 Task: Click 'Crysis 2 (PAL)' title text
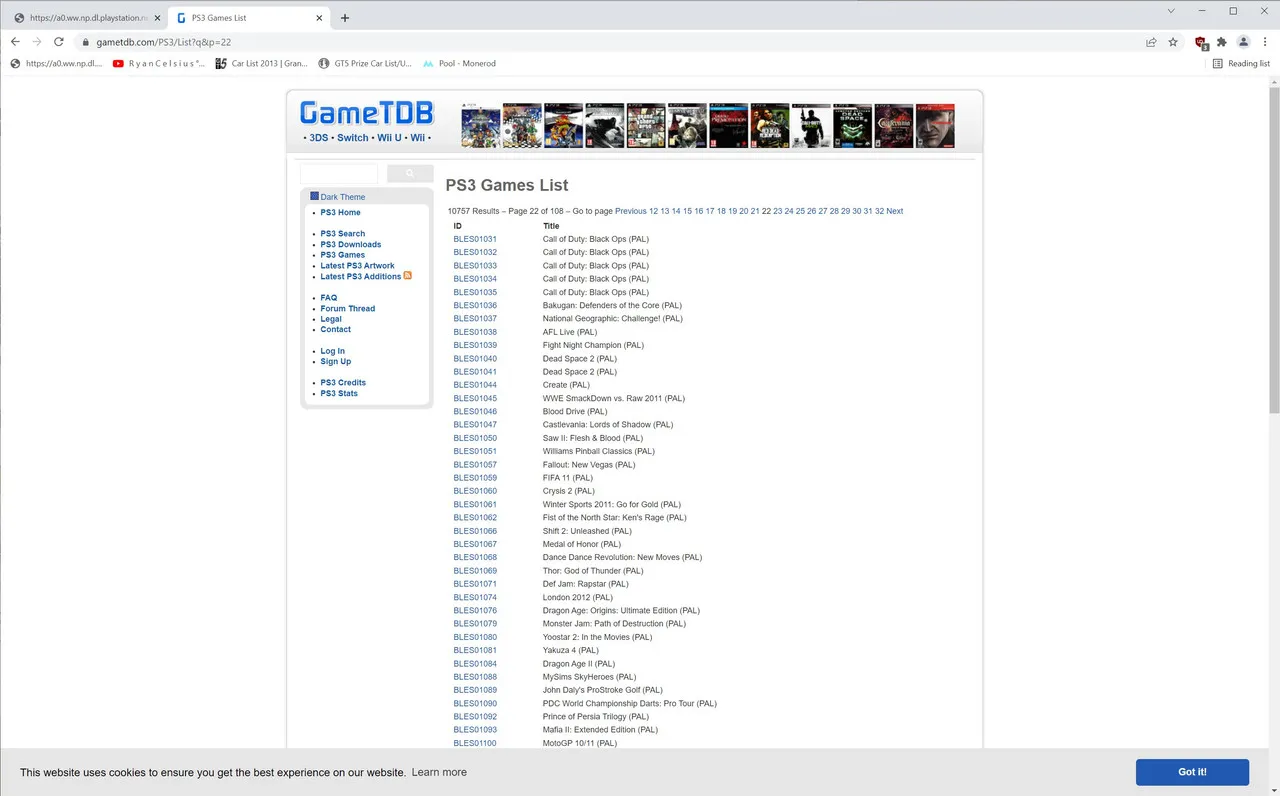pyautogui.click(x=569, y=492)
